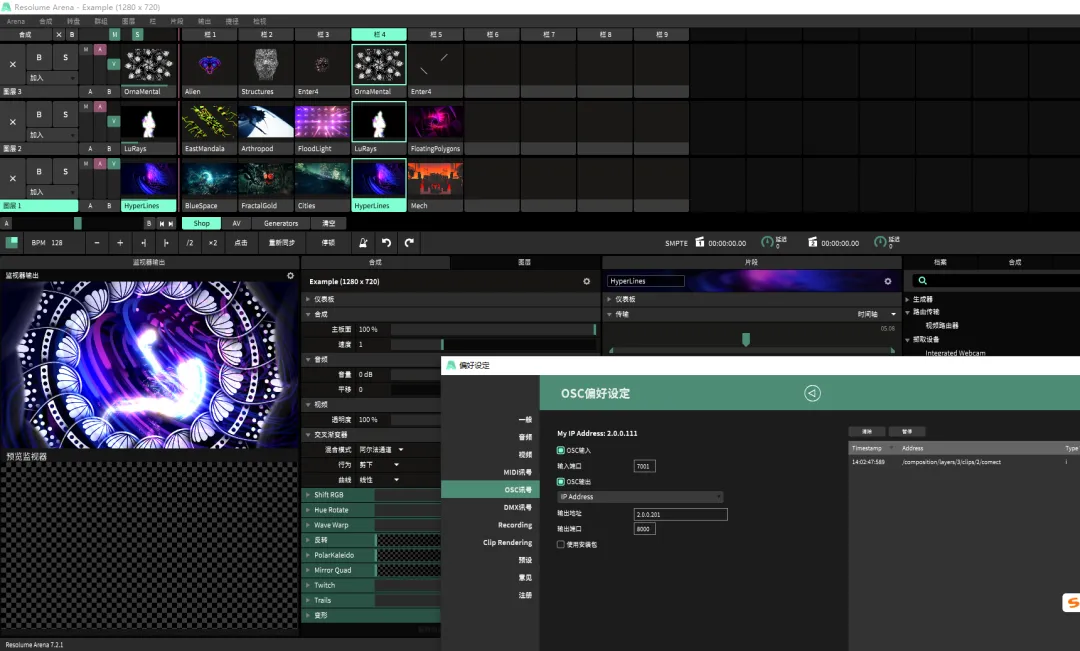Enable the 使用安装包 checkbox
This screenshot has height=651, width=1080.
coord(561,544)
